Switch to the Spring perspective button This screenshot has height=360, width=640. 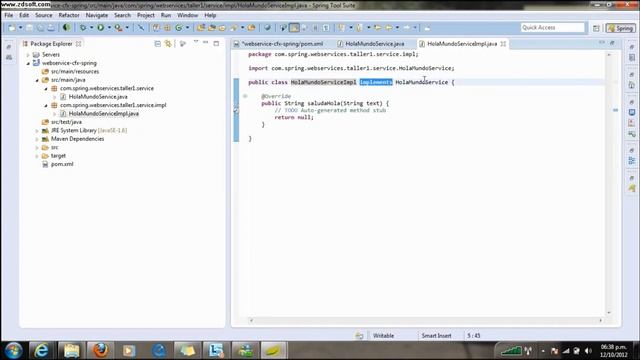(620, 28)
